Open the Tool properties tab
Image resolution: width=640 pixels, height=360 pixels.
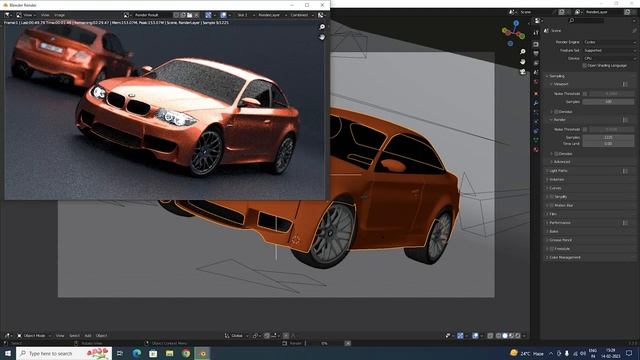tap(536, 33)
